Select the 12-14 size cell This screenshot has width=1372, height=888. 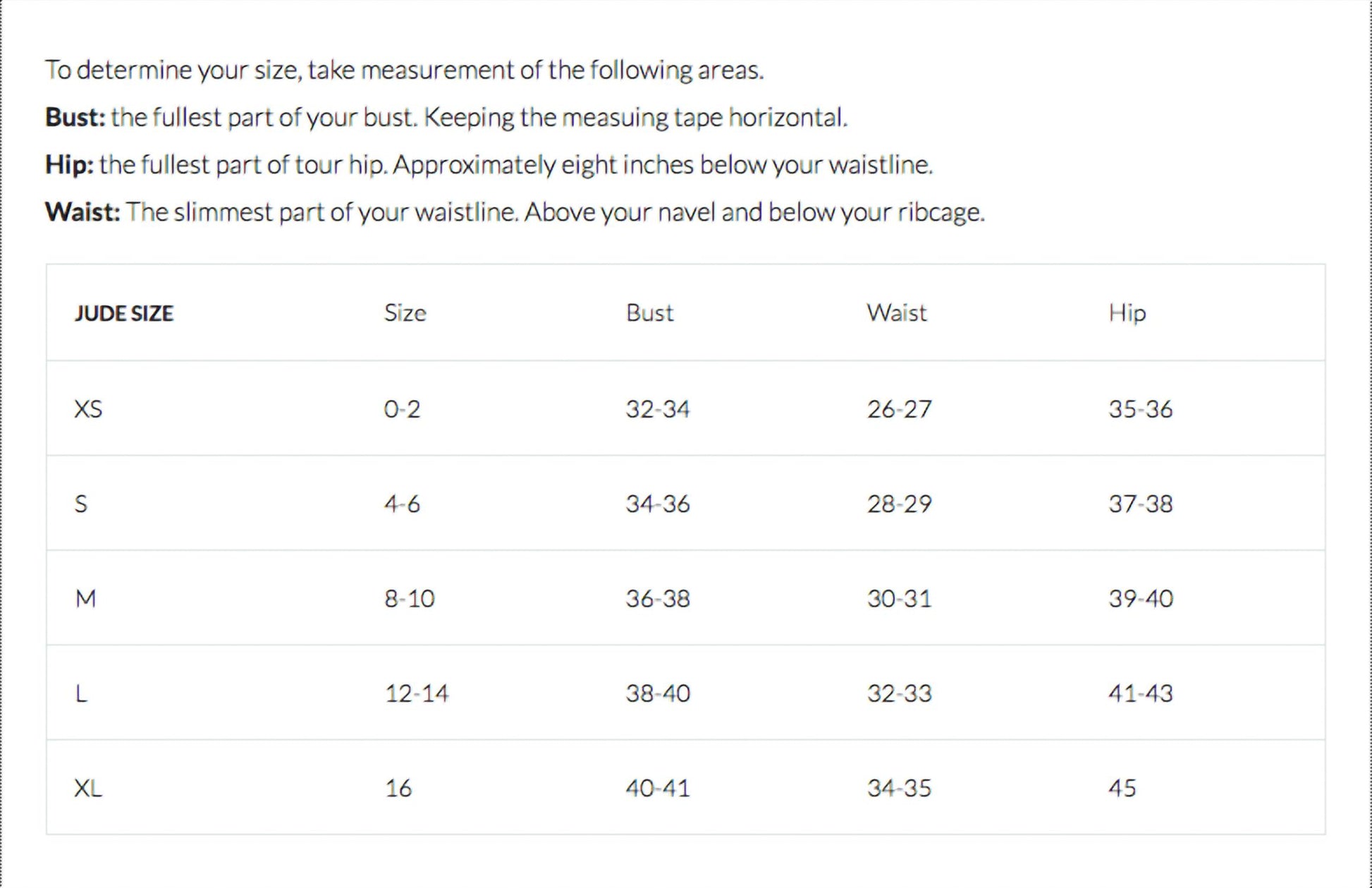coord(417,693)
